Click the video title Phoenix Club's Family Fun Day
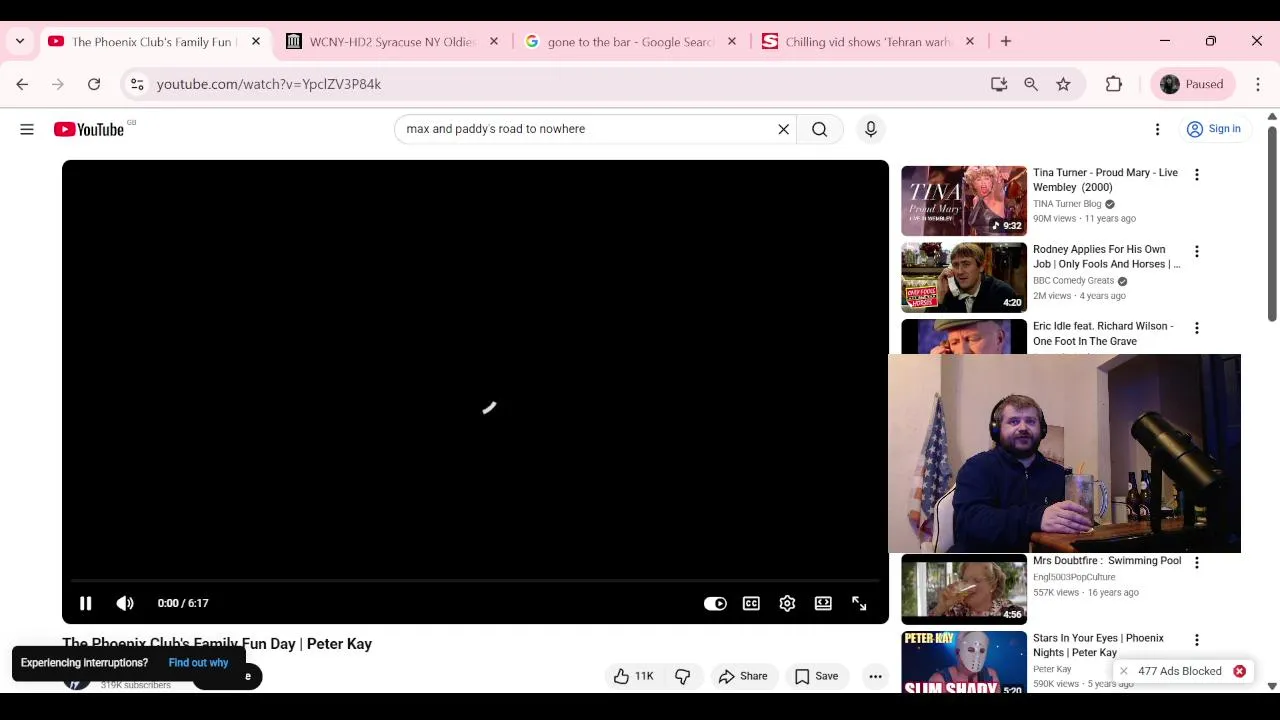The width and height of the screenshot is (1280, 720). point(217,644)
